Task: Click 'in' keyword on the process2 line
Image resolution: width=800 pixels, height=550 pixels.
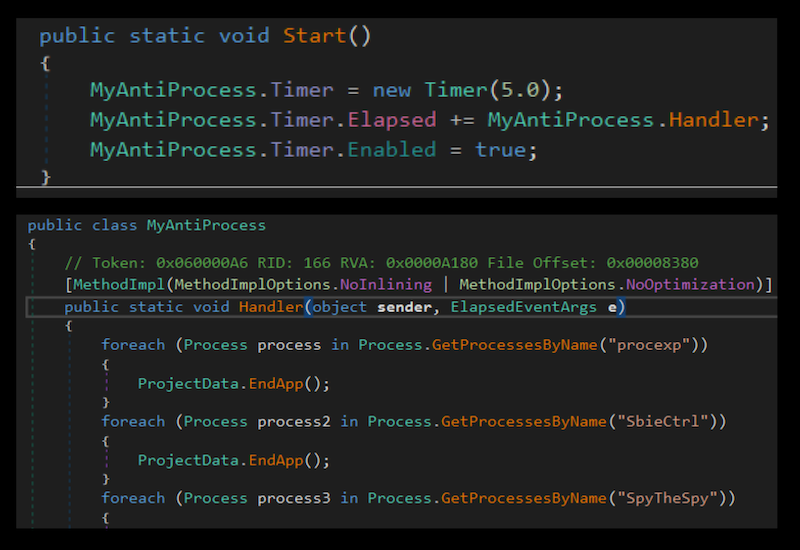Action: coord(349,421)
